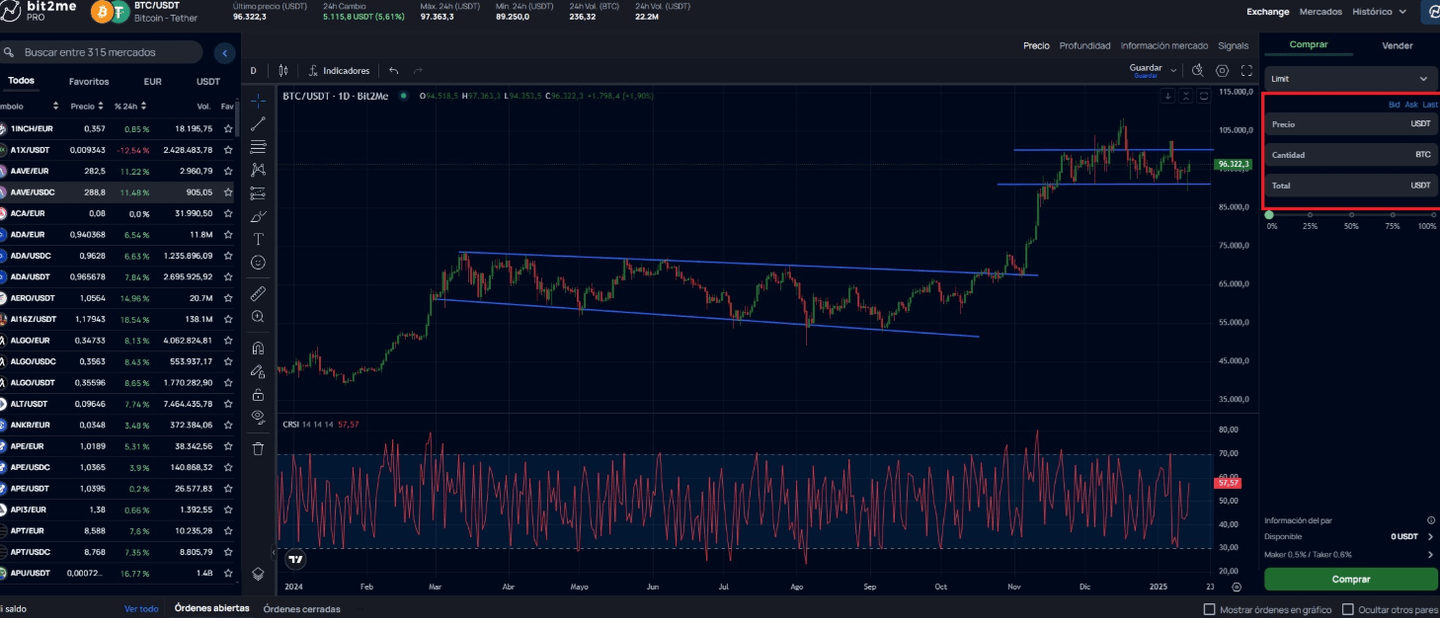Select the brush drawing tool

coord(258,216)
